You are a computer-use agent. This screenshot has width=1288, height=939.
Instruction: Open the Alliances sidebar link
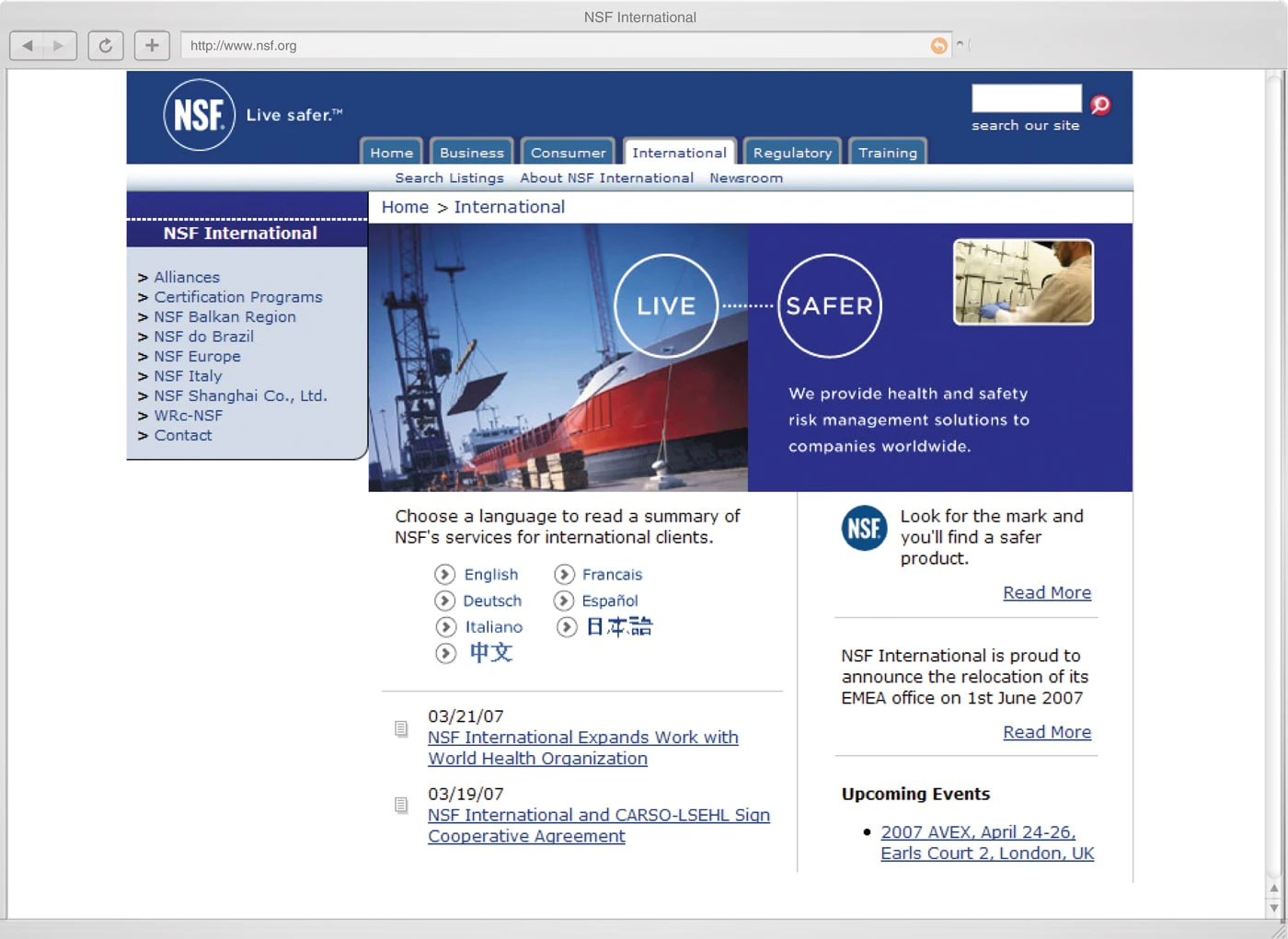point(187,277)
